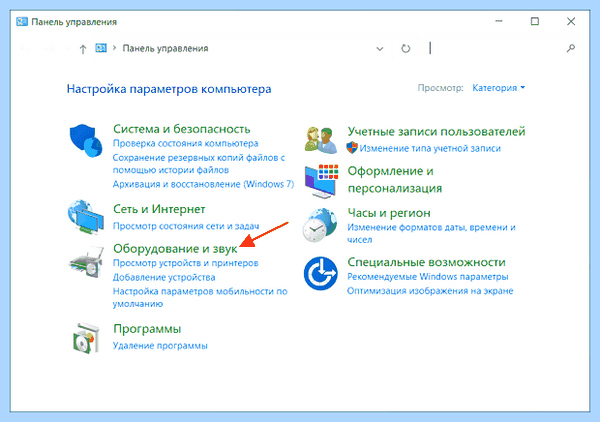The image size is (600, 422).
Task: Click the Up arrow navigation button
Action: [83, 49]
